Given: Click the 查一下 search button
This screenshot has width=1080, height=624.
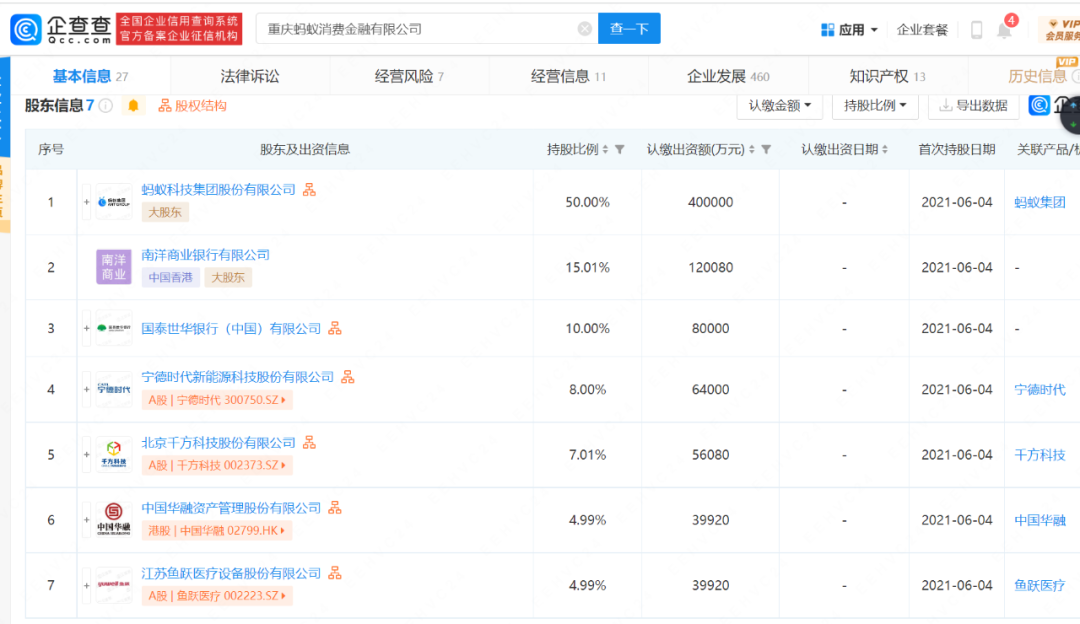Looking at the screenshot, I should 629,29.
